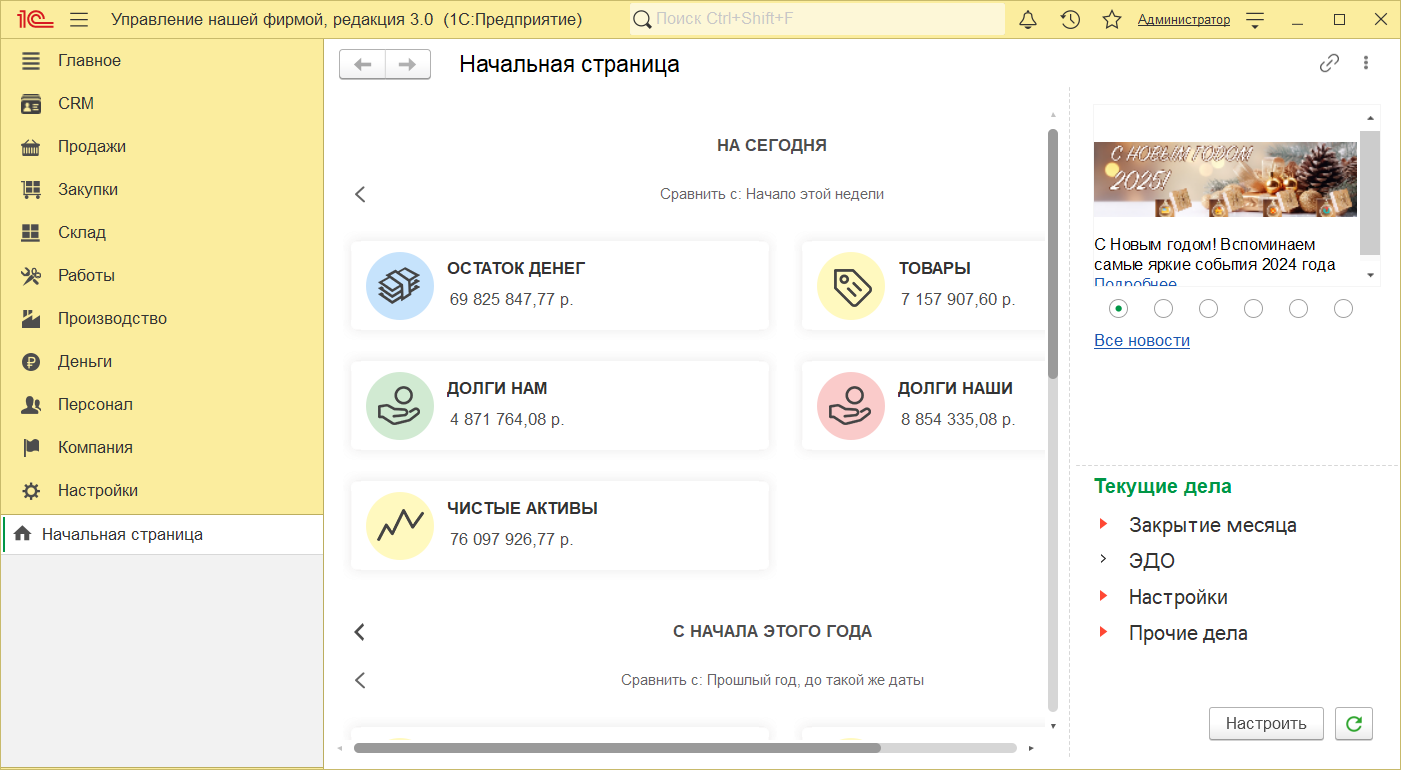Open the Склад section
The height and width of the screenshot is (770, 1401).
(162, 232)
